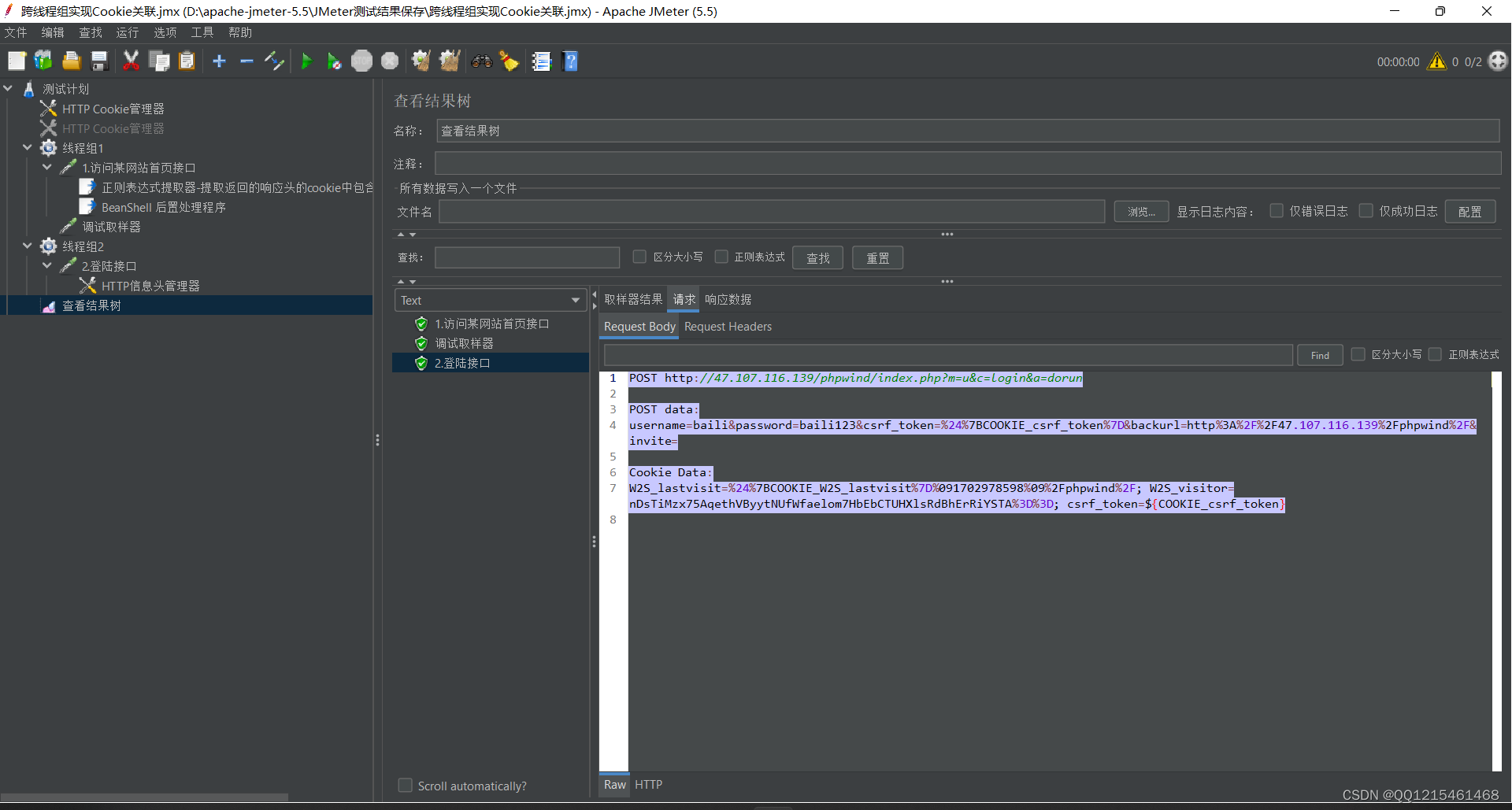The width and height of the screenshot is (1512, 810).
Task: Click the 浏览... button
Action: [x=1141, y=211]
